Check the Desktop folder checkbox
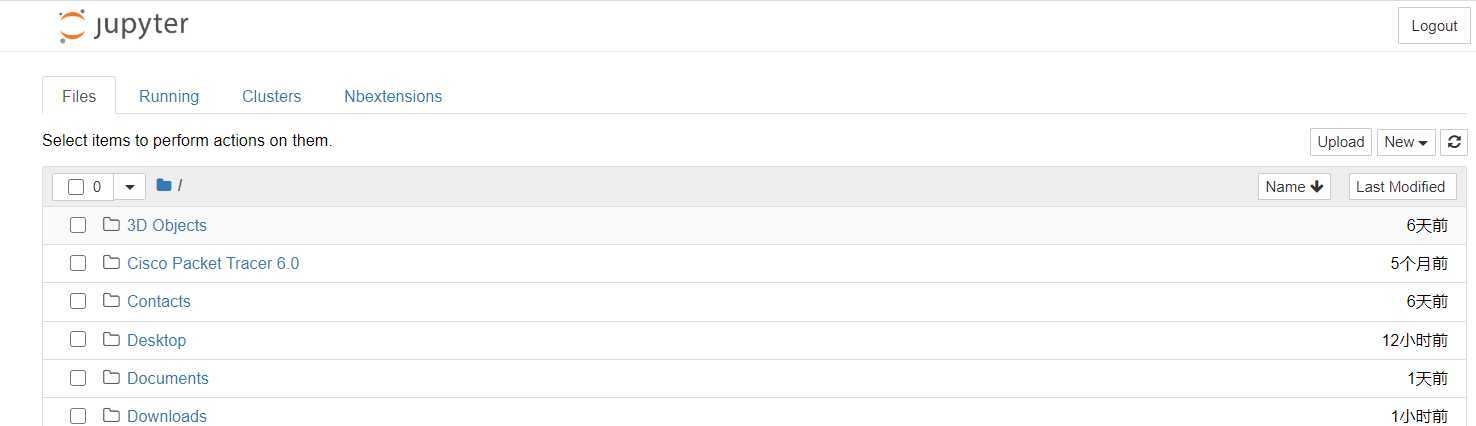This screenshot has height=426, width=1476. 78,339
